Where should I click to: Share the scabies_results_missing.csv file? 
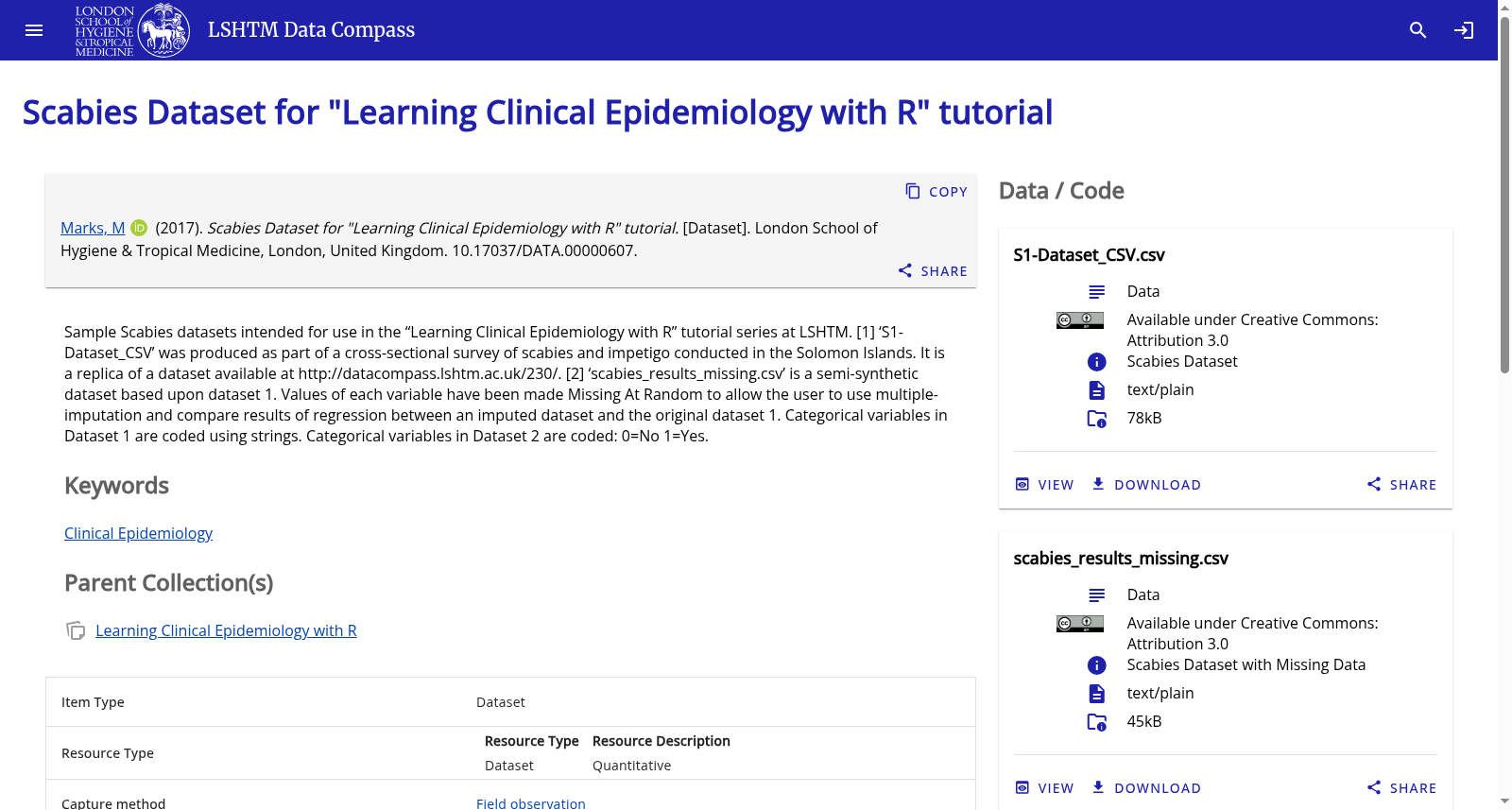(x=1401, y=788)
